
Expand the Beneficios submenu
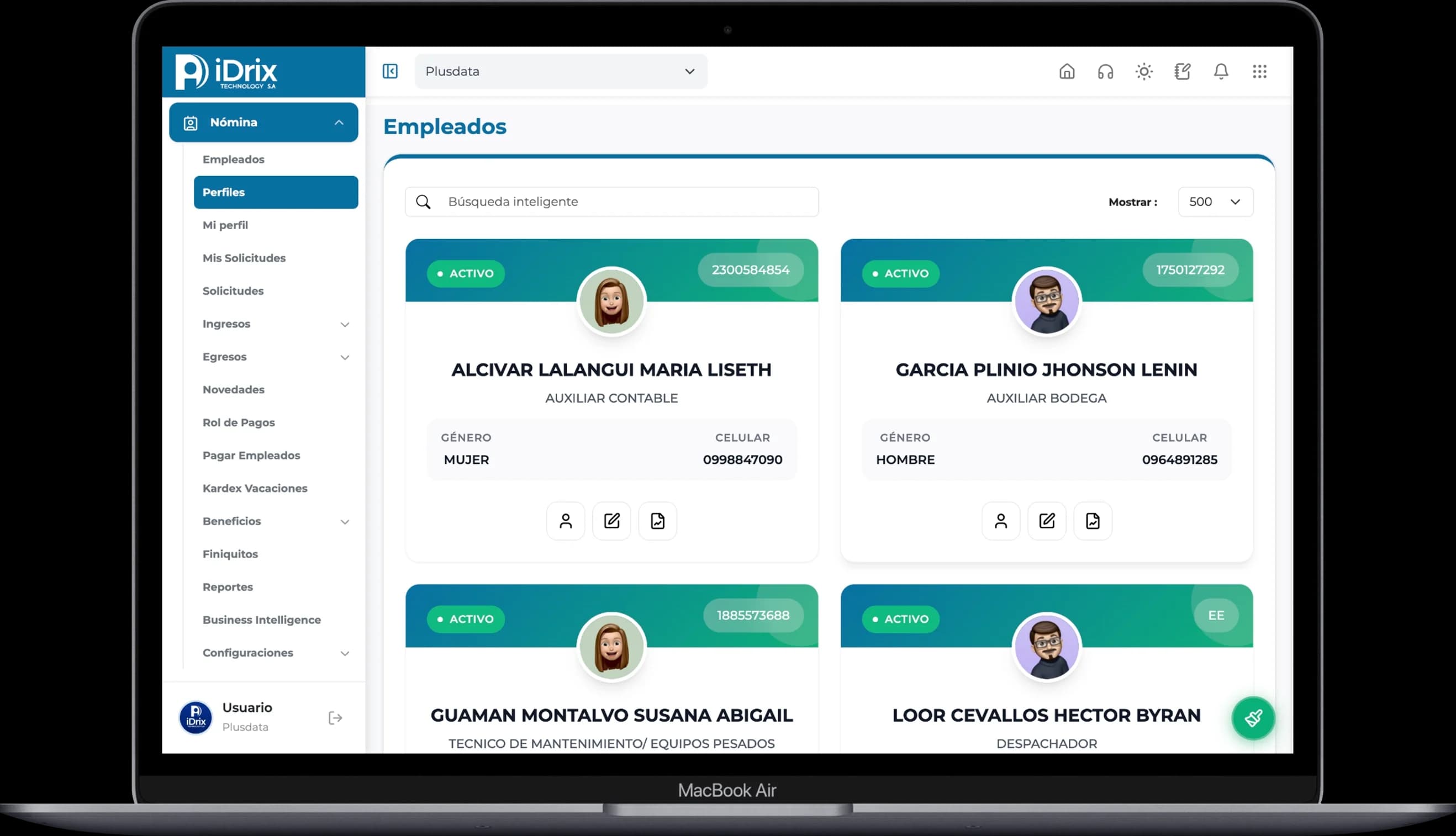coord(345,522)
